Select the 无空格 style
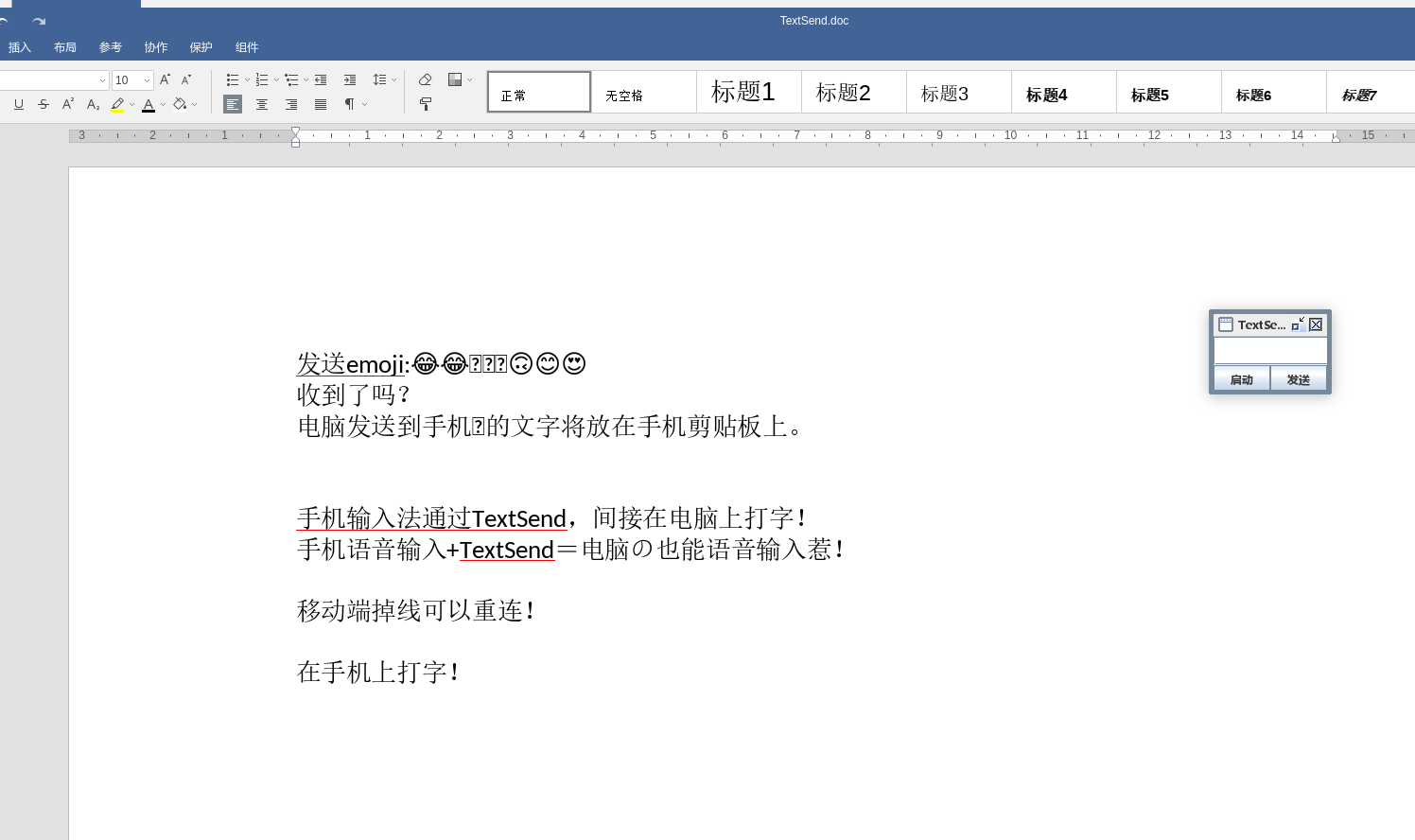Image resolution: width=1415 pixels, height=840 pixels. click(x=644, y=92)
